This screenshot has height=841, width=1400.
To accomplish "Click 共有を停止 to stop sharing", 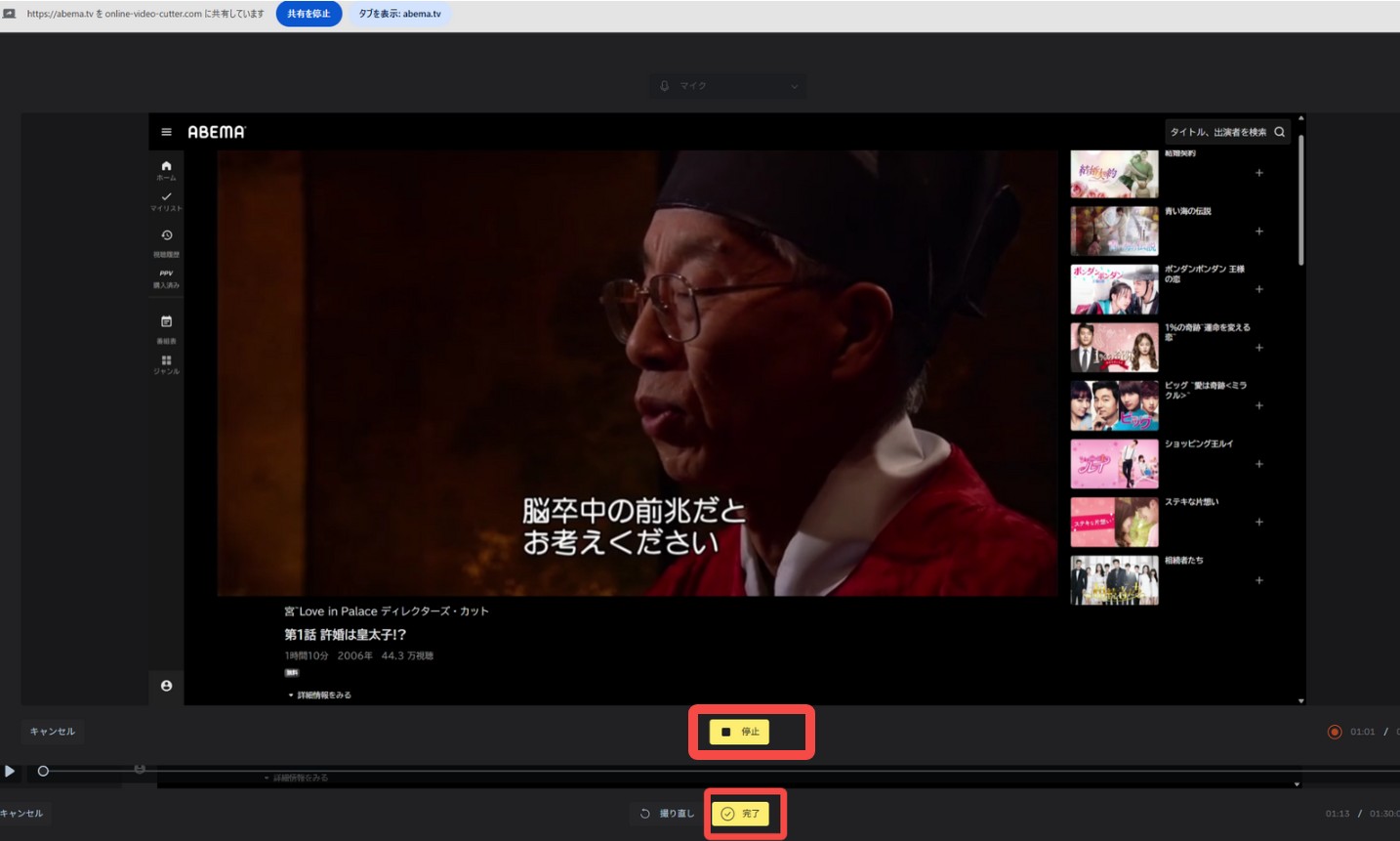I will [x=309, y=14].
